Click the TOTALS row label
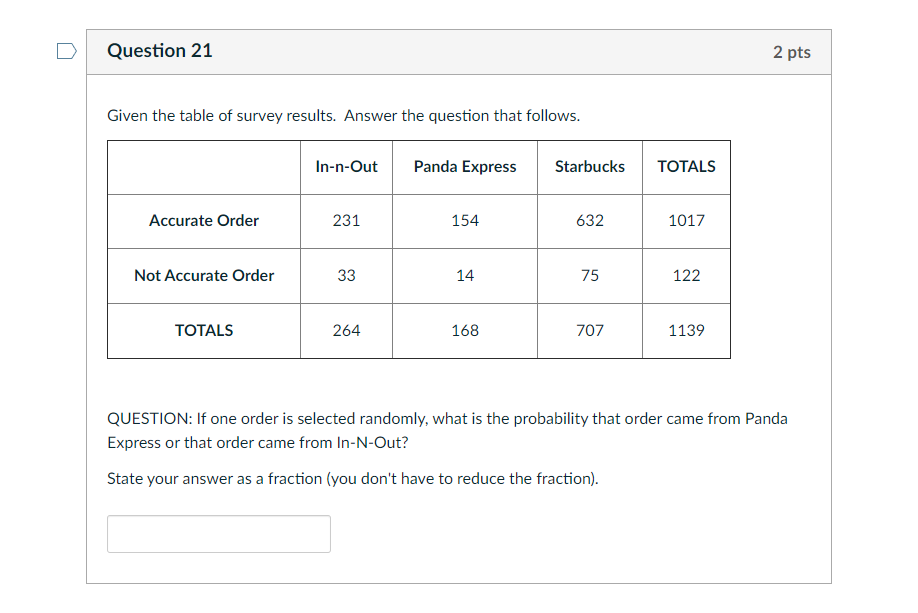Image resolution: width=918 pixels, height=613 pixels. [x=203, y=330]
